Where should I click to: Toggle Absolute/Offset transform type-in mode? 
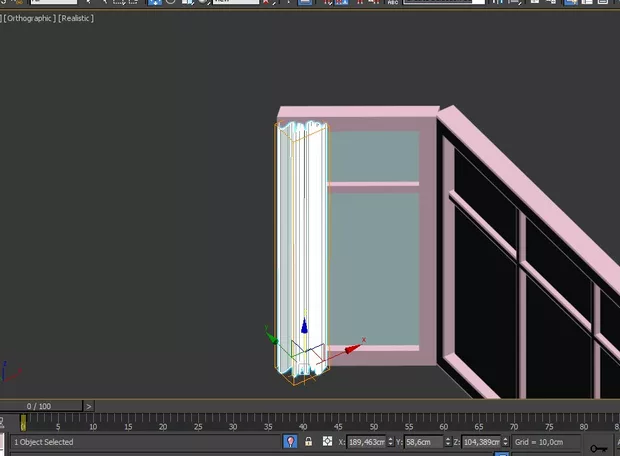click(327, 441)
